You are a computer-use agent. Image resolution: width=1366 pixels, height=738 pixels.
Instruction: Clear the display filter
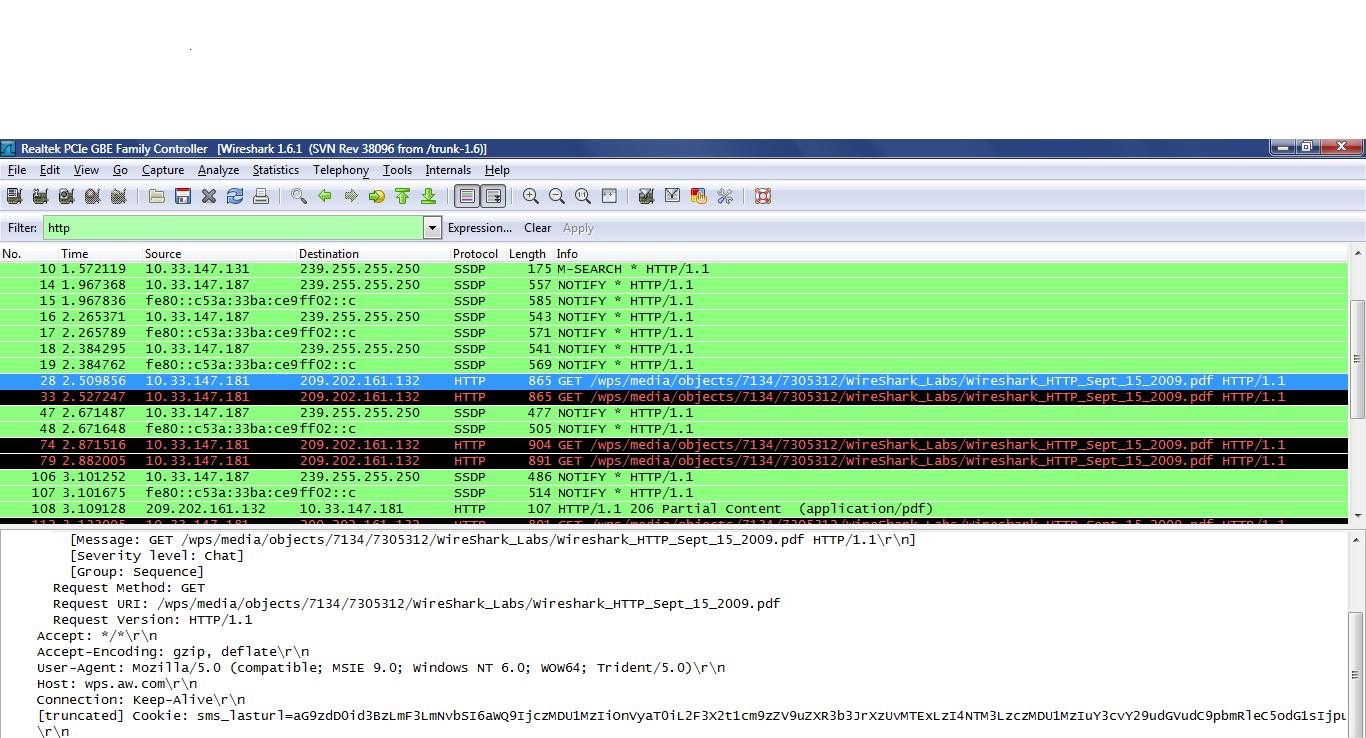(538, 228)
